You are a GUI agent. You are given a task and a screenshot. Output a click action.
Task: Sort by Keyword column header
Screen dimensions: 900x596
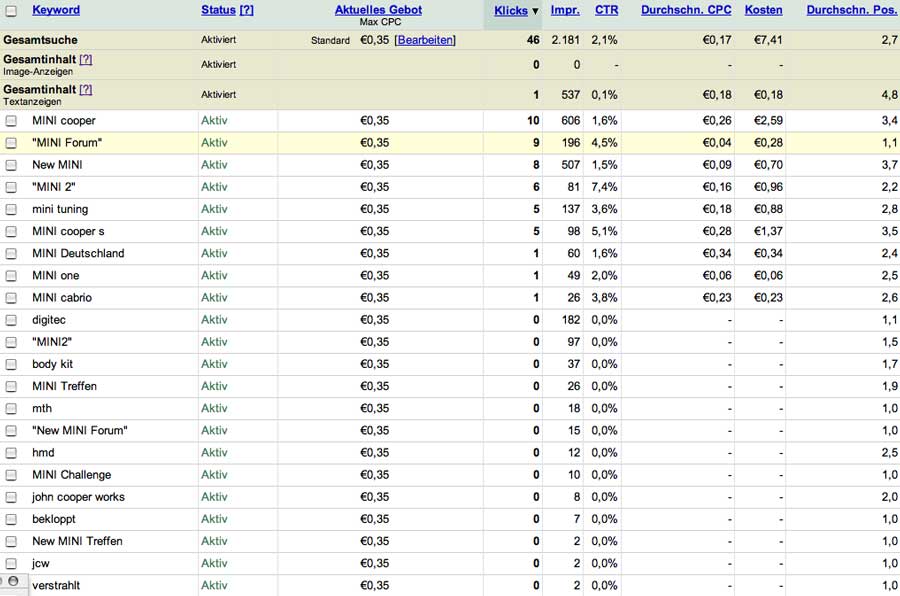coord(56,10)
